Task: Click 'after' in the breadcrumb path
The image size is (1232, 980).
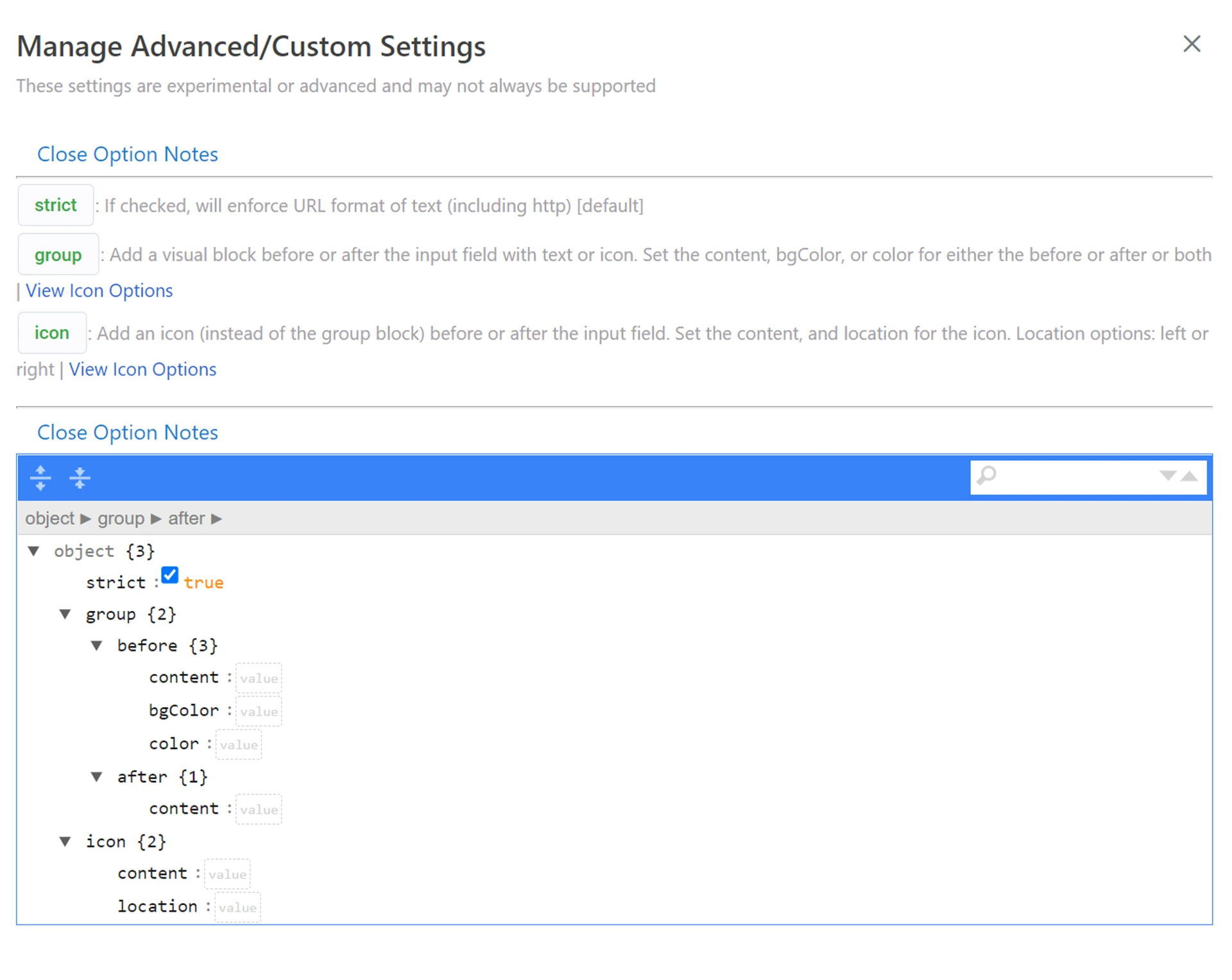Action: (186, 519)
